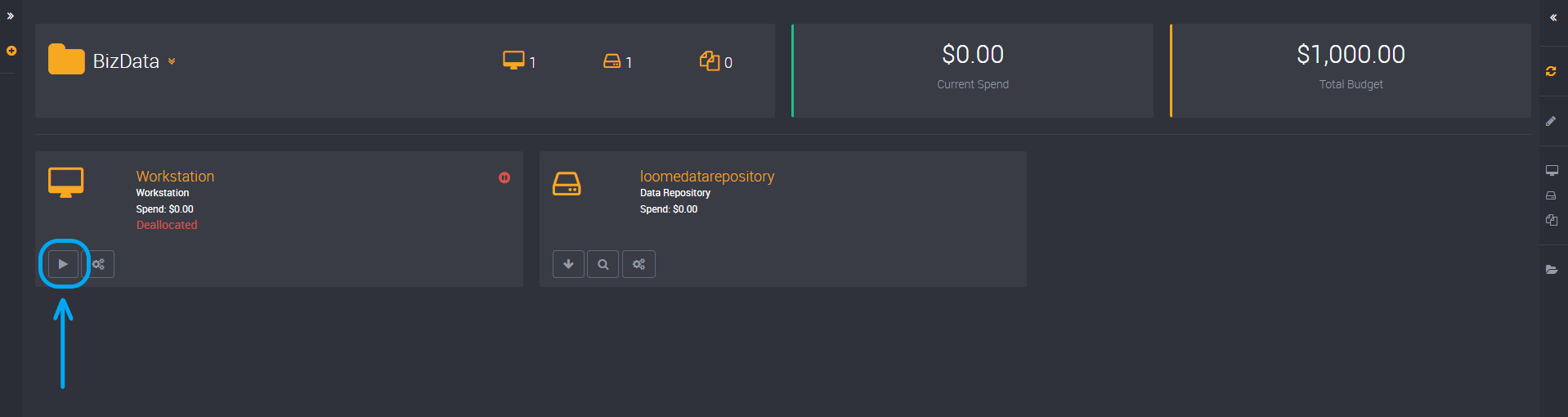Image resolution: width=1568 pixels, height=417 pixels.
Task: Click the monitor icon in the right sidebar
Action: (1552, 170)
